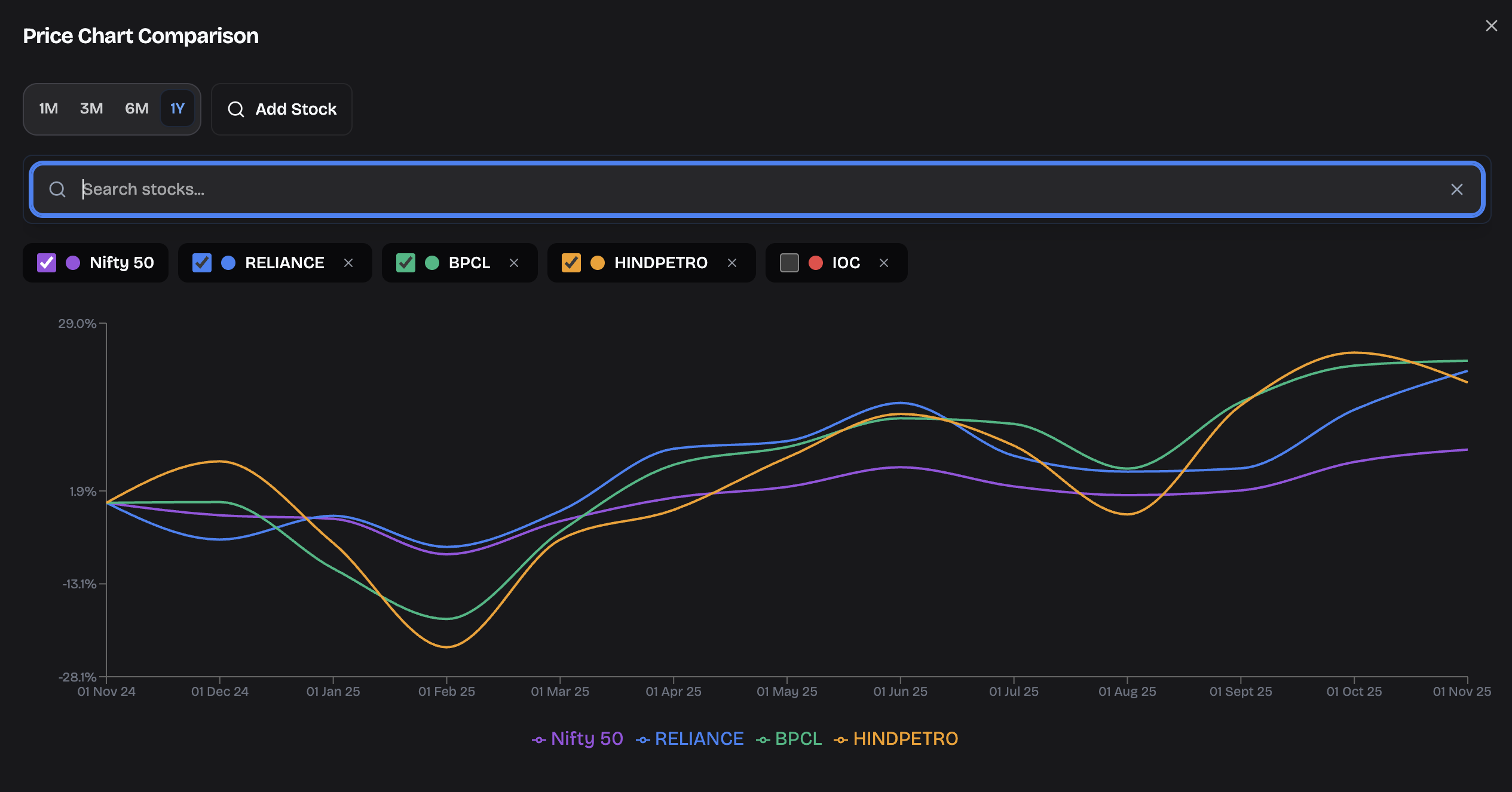The image size is (1512, 792).
Task: Clear the search stocks field X icon
Action: [x=1456, y=189]
